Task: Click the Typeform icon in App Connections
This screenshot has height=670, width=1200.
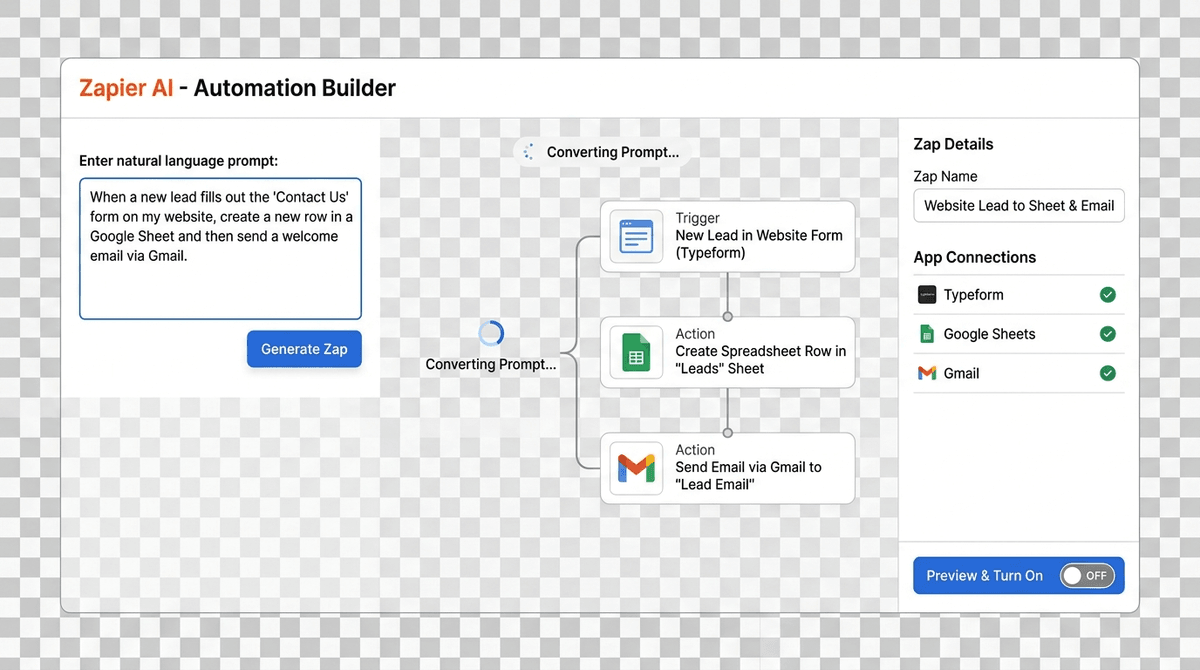Action: 926,295
